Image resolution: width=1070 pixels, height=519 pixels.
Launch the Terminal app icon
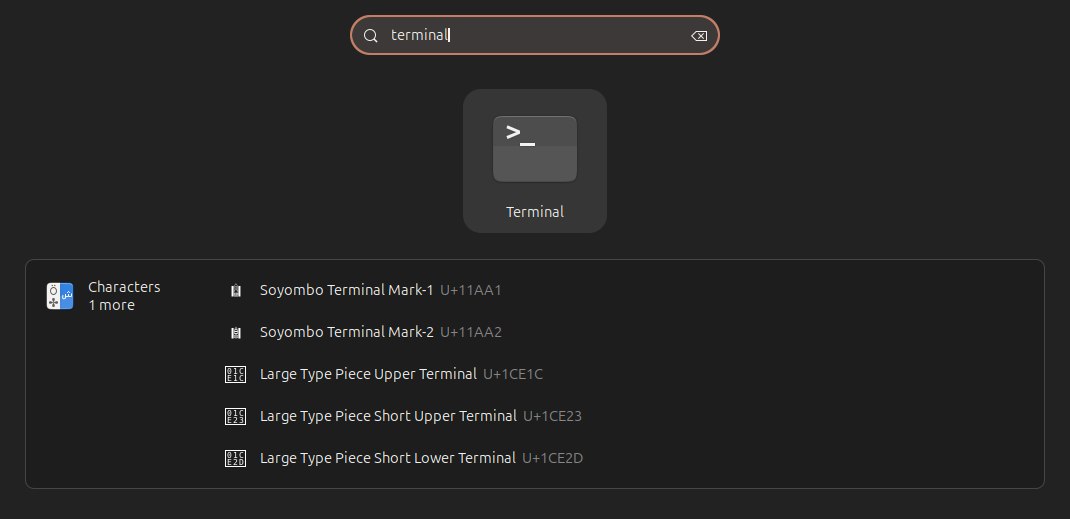[x=535, y=149]
